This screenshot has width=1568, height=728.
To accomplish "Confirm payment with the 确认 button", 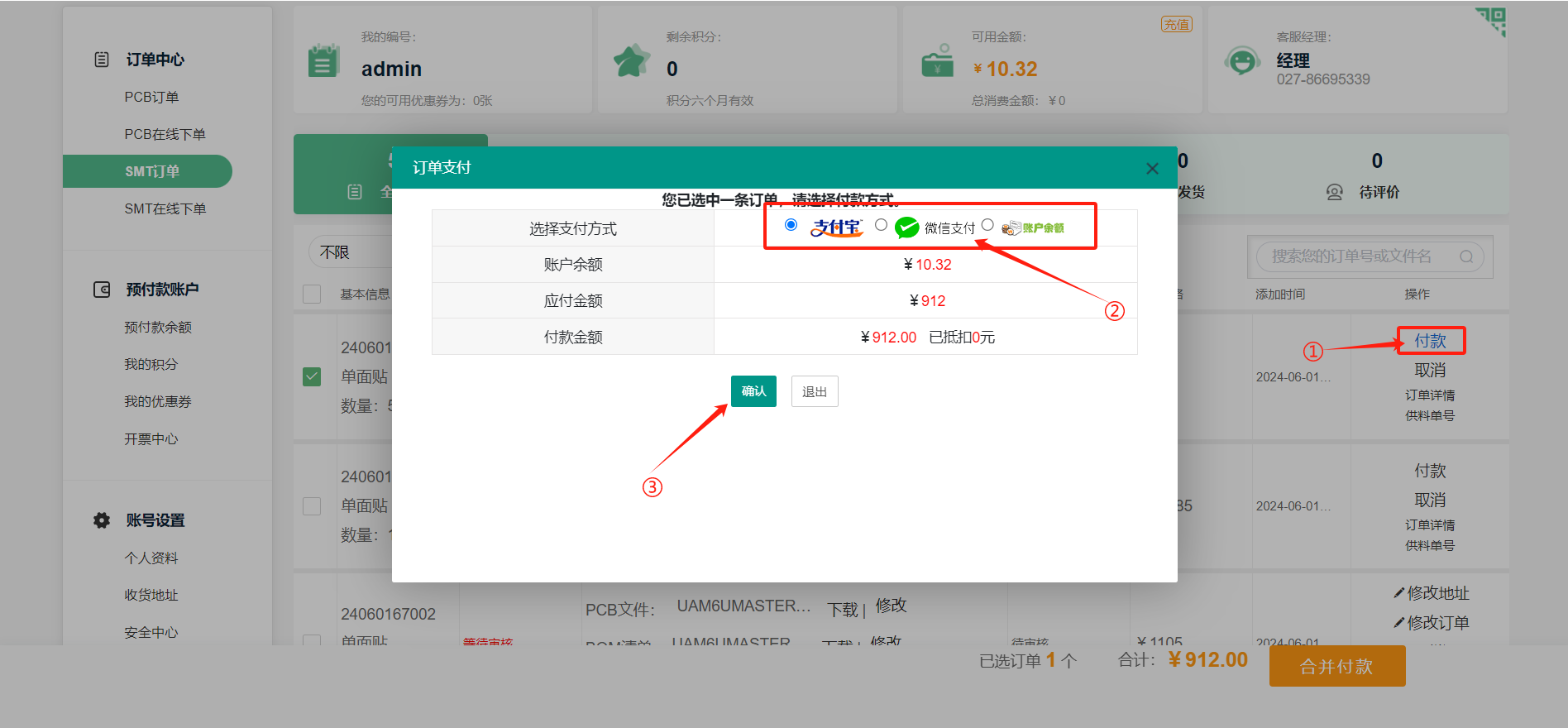I will [x=753, y=391].
